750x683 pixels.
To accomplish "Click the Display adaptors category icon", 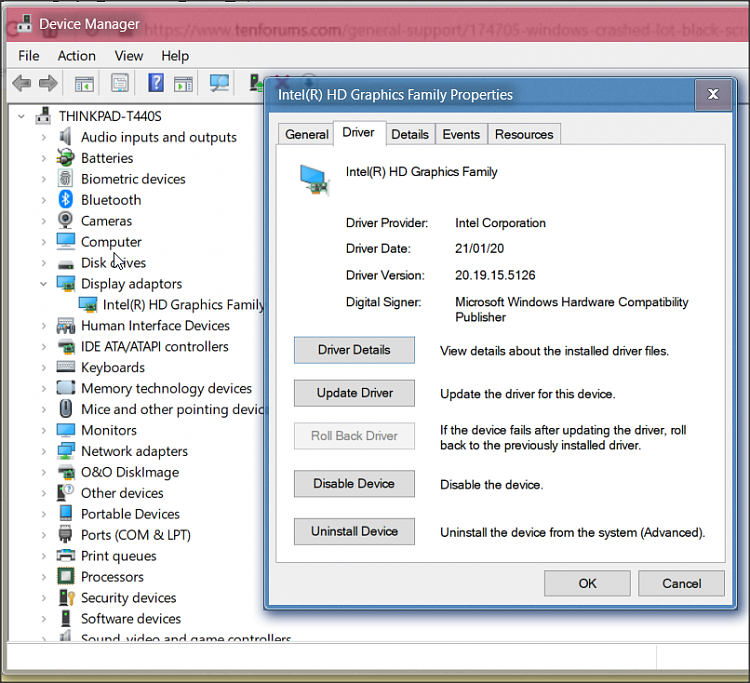I will (x=66, y=284).
